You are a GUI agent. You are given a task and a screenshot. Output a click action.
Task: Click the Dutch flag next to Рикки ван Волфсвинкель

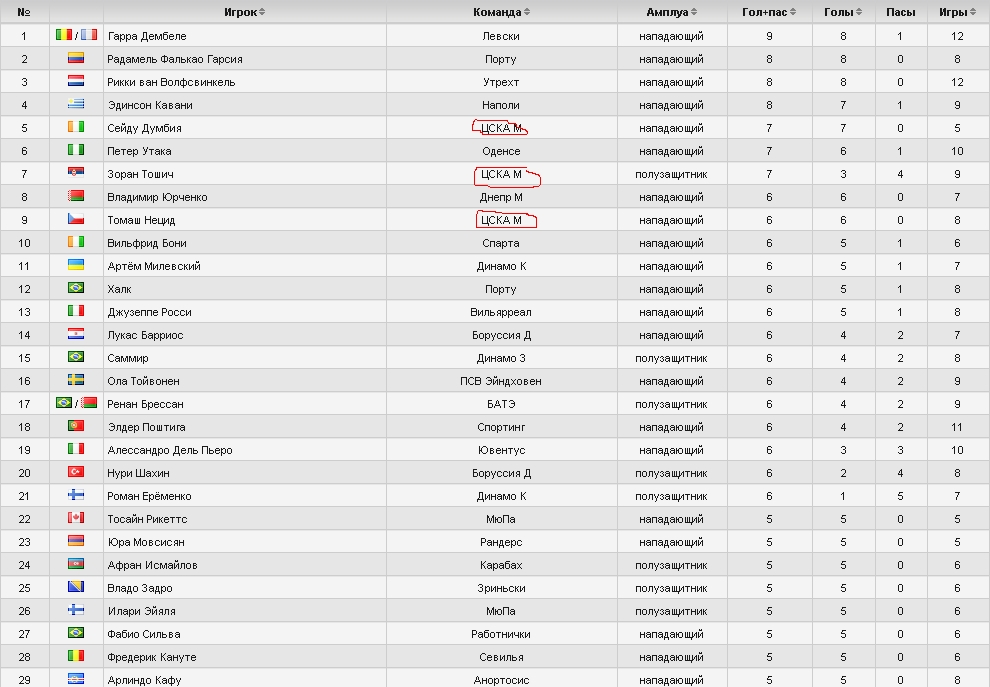pyautogui.click(x=76, y=82)
